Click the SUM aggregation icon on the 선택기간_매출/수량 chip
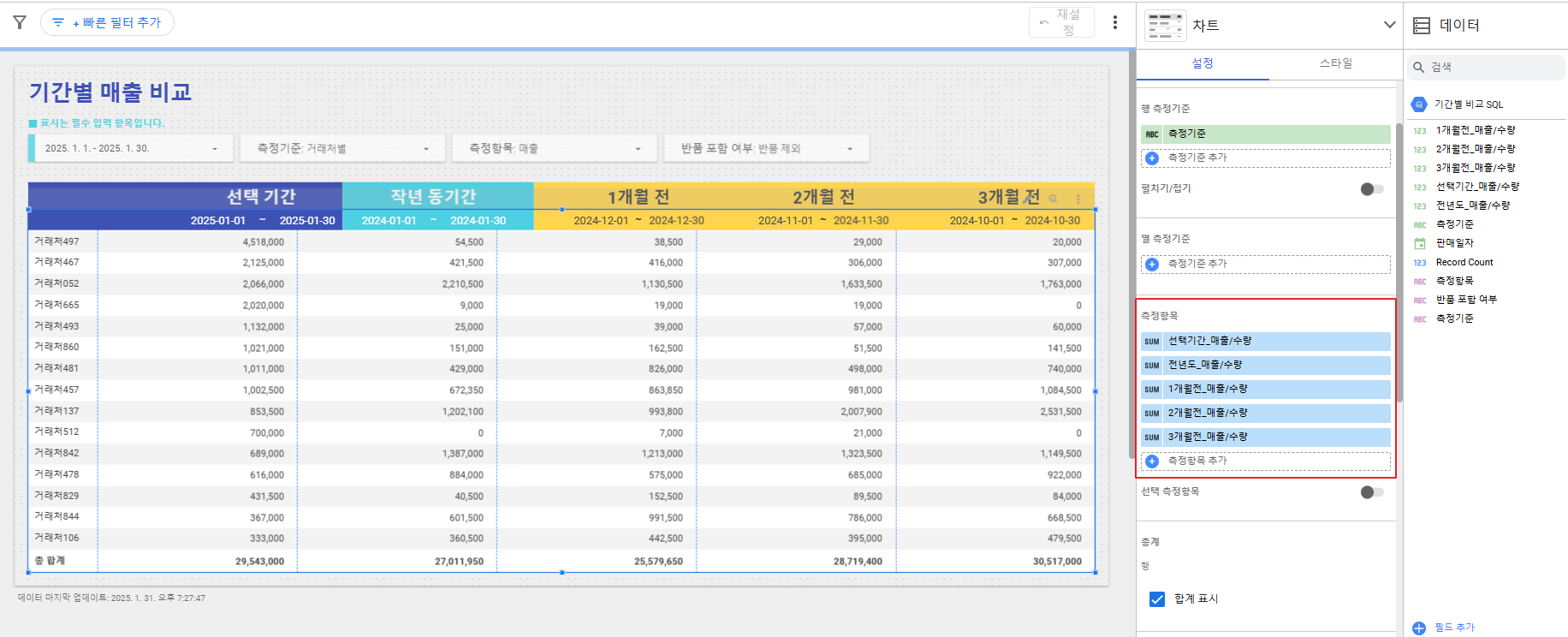The image size is (1568, 637). [x=1152, y=341]
